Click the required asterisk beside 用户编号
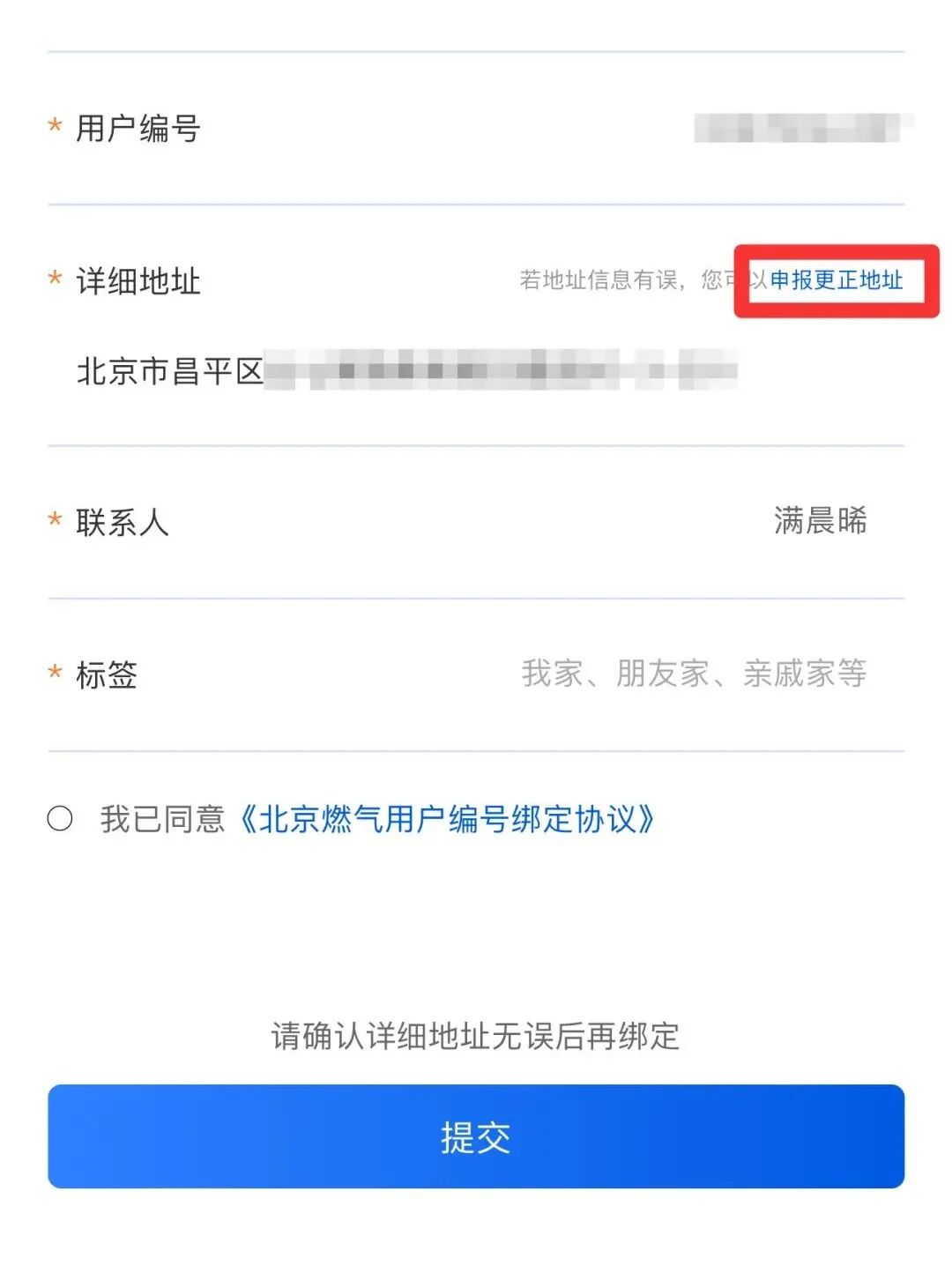 tap(55, 126)
